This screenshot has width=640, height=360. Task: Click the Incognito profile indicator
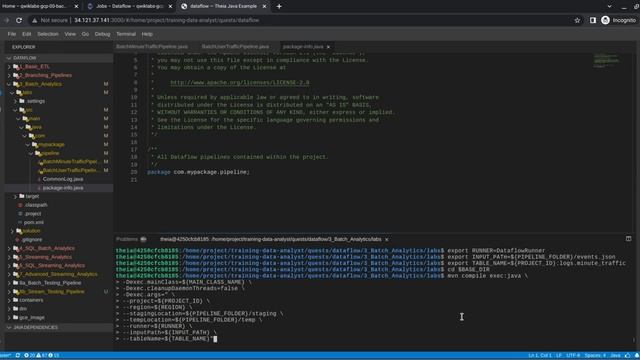point(618,20)
